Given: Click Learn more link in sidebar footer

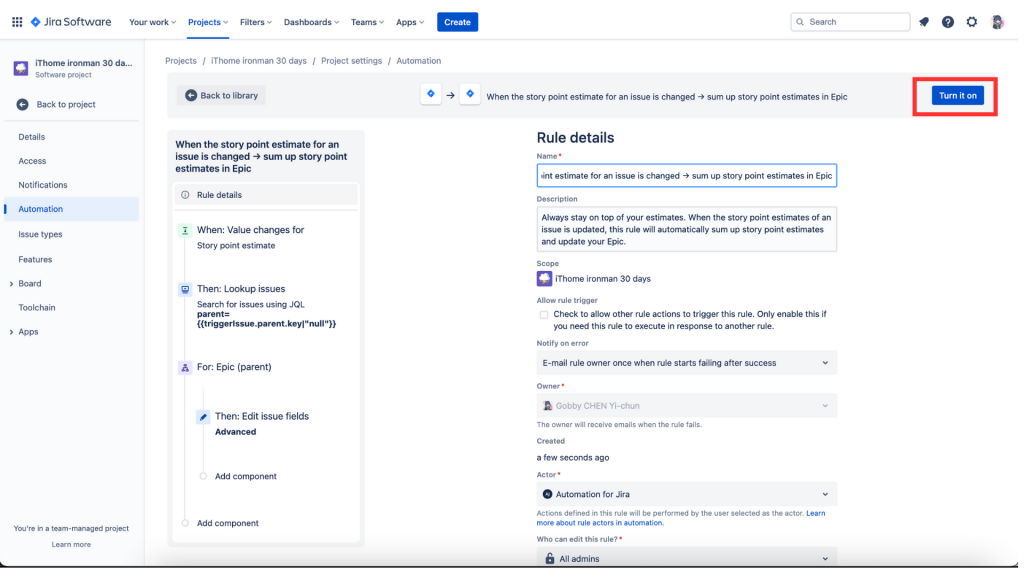Looking at the screenshot, I should (x=71, y=545).
